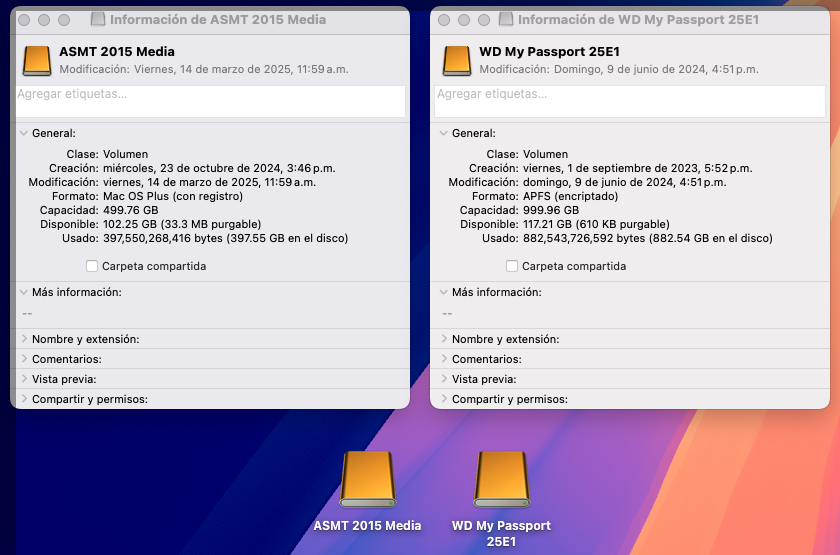Image resolution: width=840 pixels, height=555 pixels.
Task: Click format value APFS (encriptado)
Action: 571,196
